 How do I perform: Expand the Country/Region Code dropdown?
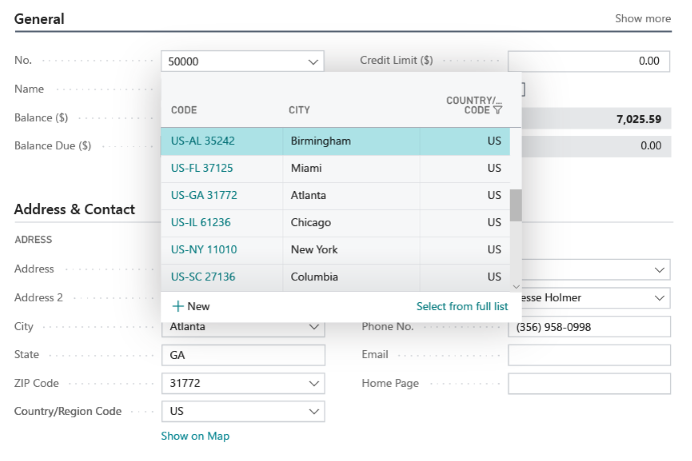313,411
